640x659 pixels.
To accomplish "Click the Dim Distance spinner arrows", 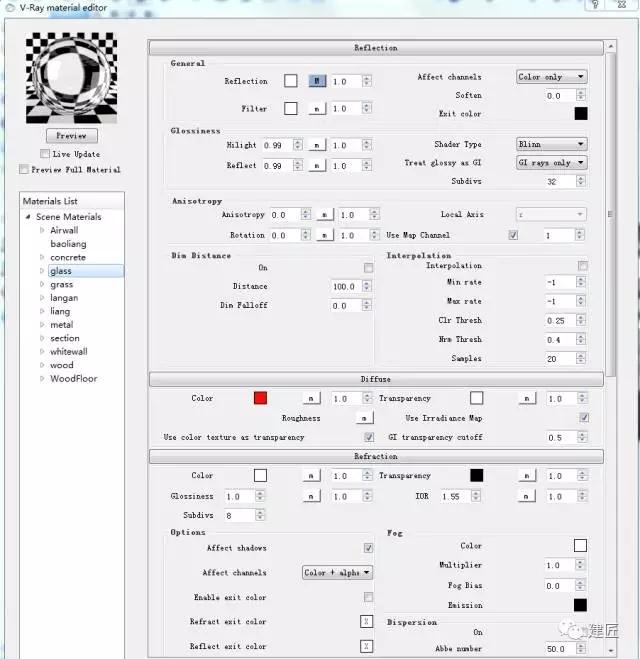I will [x=367, y=286].
